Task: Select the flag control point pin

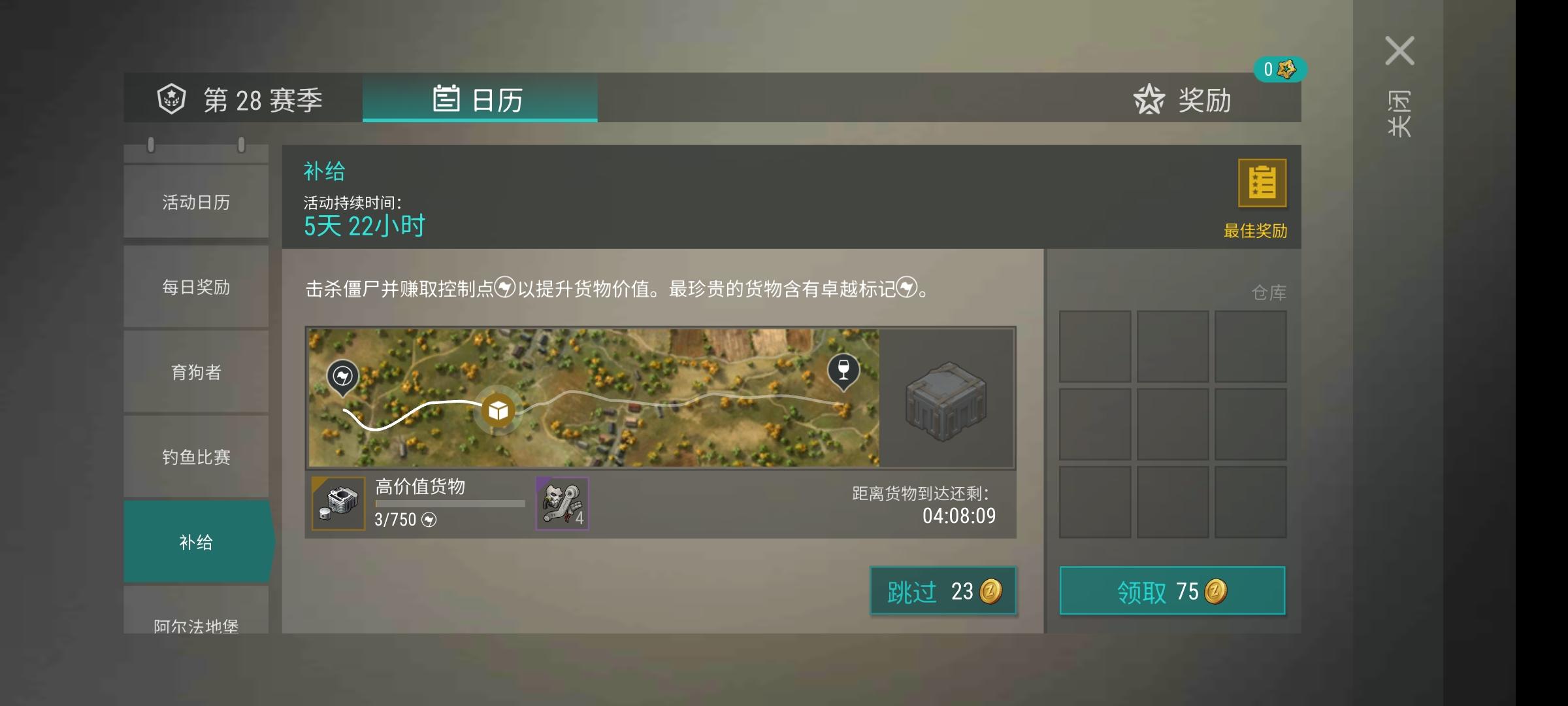Action: tap(342, 378)
